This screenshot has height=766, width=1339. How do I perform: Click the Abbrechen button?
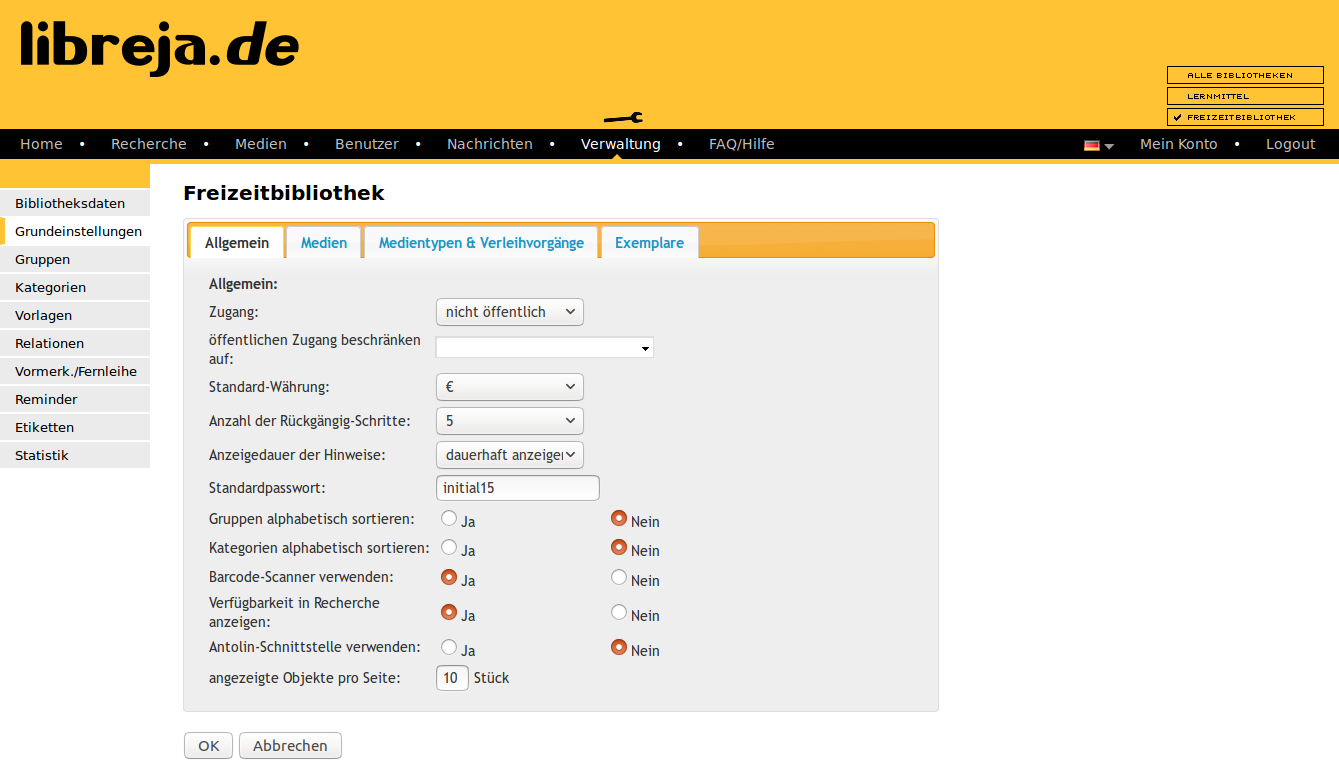coord(290,746)
